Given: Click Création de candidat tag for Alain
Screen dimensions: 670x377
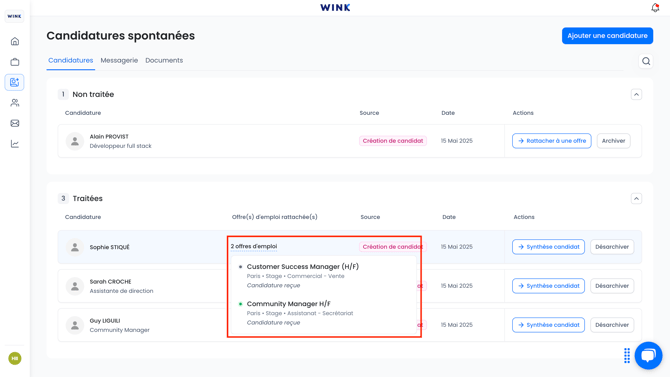Looking at the screenshot, I should [393, 141].
